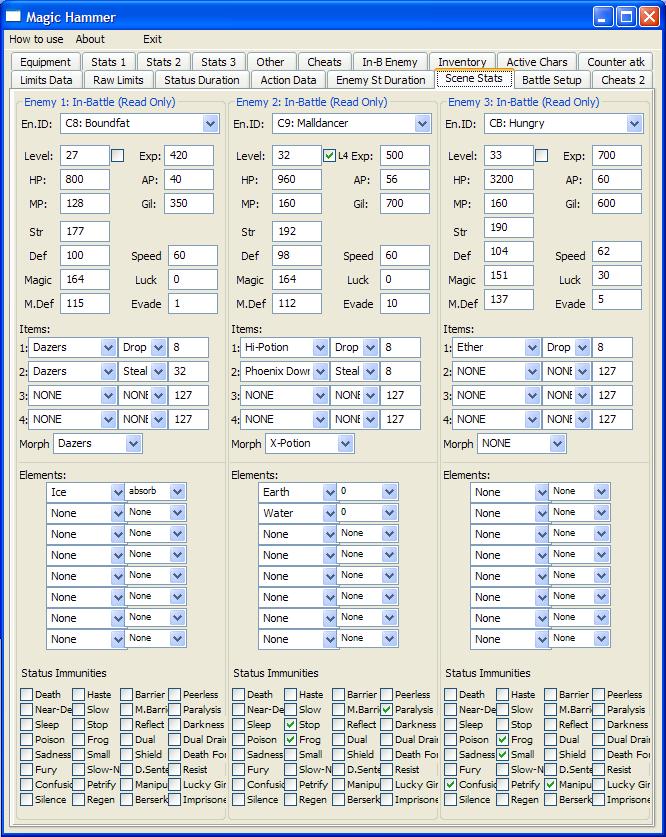Toggle Enemy 3 Manipulate immunity checkbox
Viewport: 666px width, 837px height.
tap(550, 784)
